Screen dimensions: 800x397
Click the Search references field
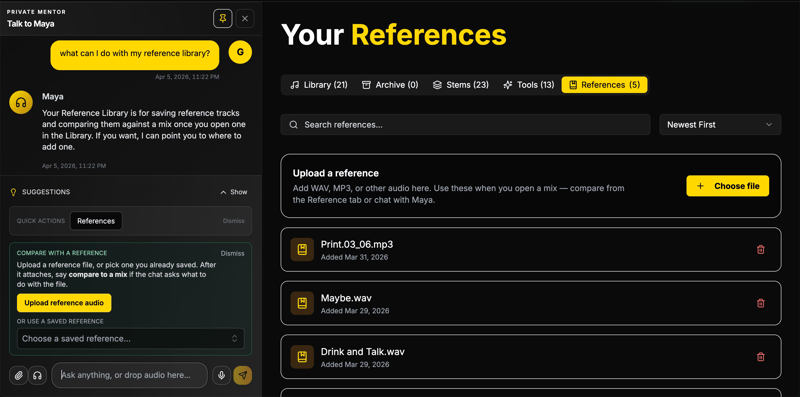(x=465, y=125)
